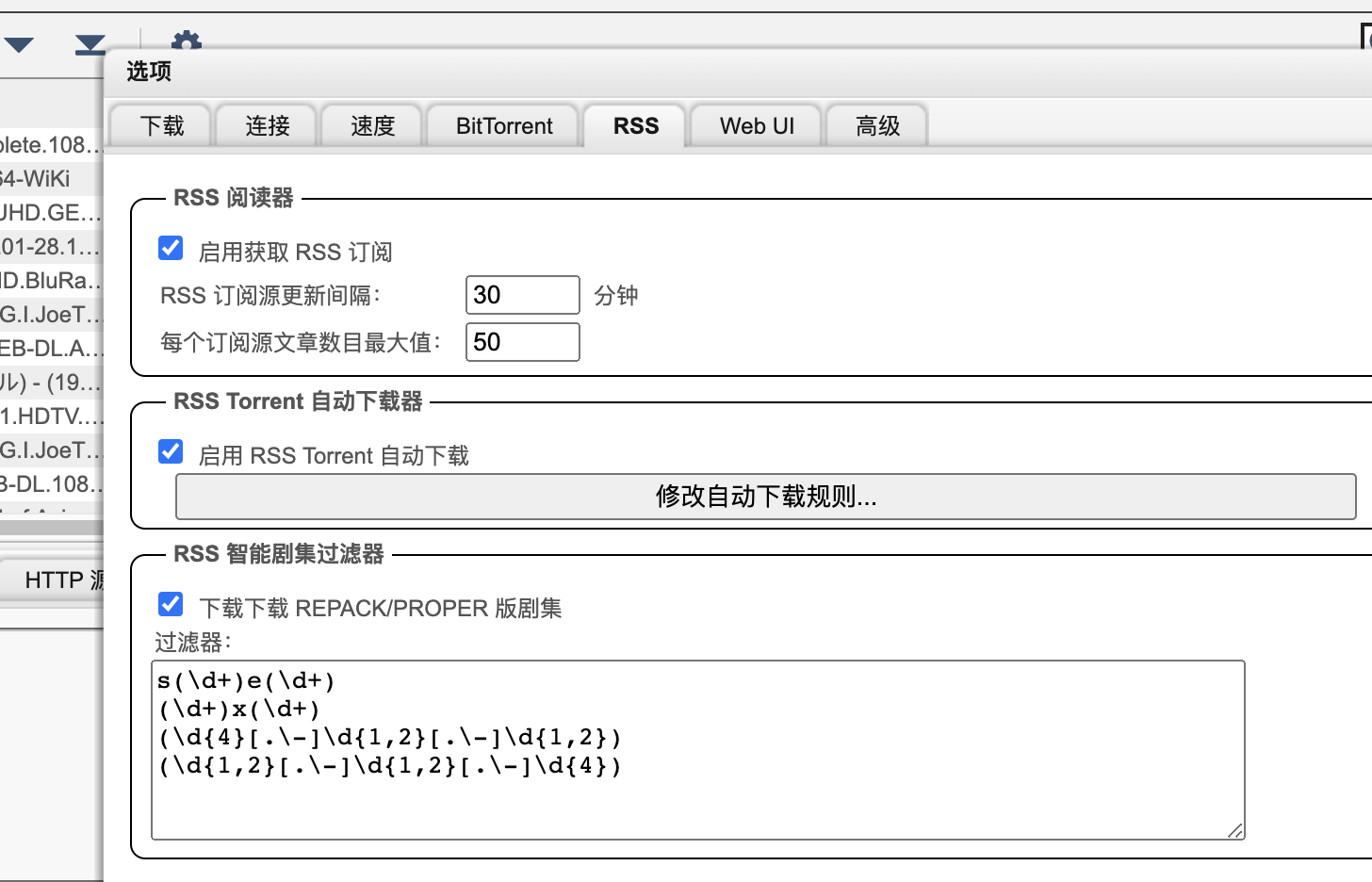Open the 连接 tab
Image resolution: width=1372 pixels, height=882 pixels.
267,126
